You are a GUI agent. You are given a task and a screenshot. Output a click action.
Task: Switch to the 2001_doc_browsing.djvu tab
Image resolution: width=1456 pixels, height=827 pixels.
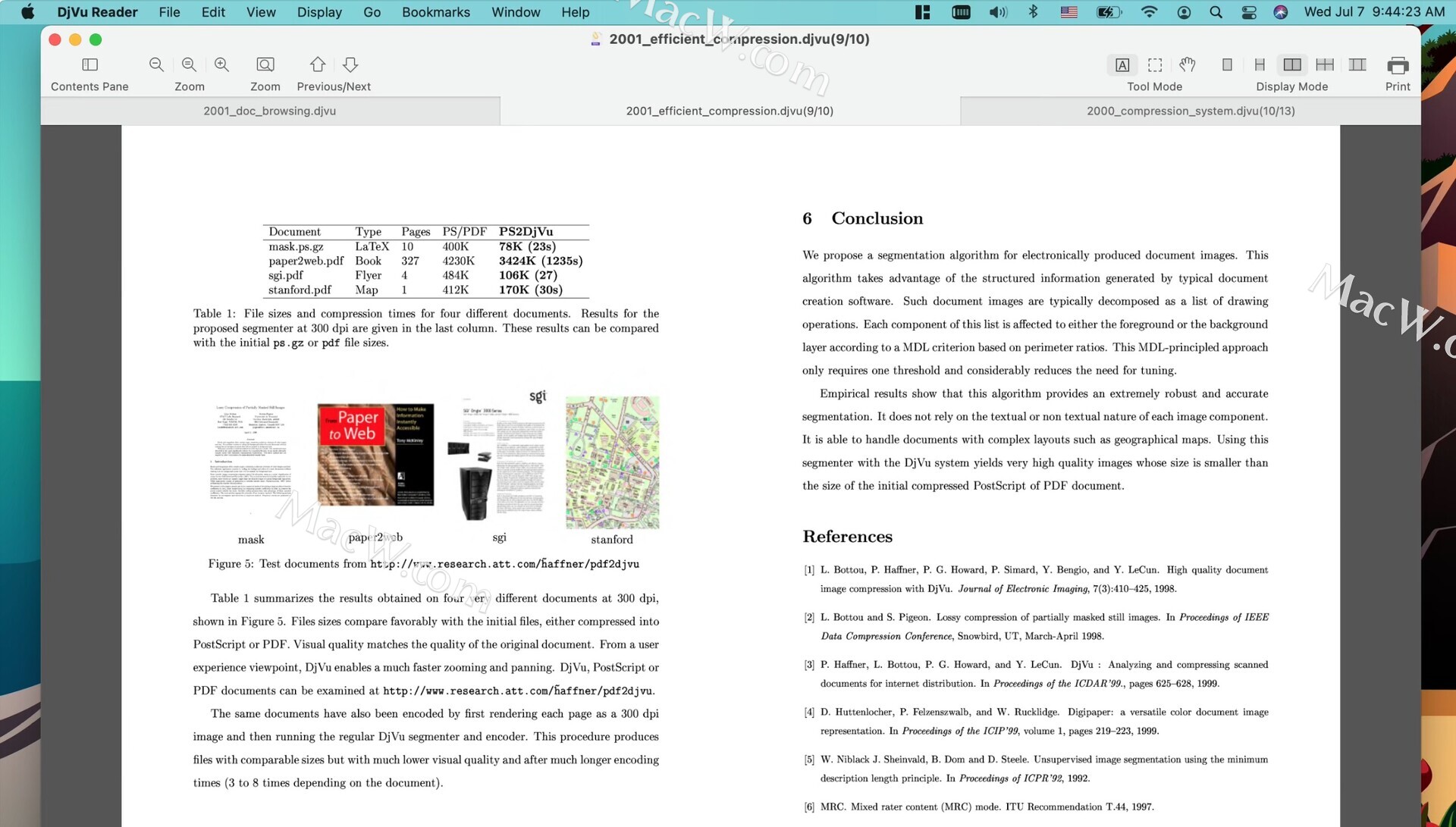pyautogui.click(x=270, y=111)
